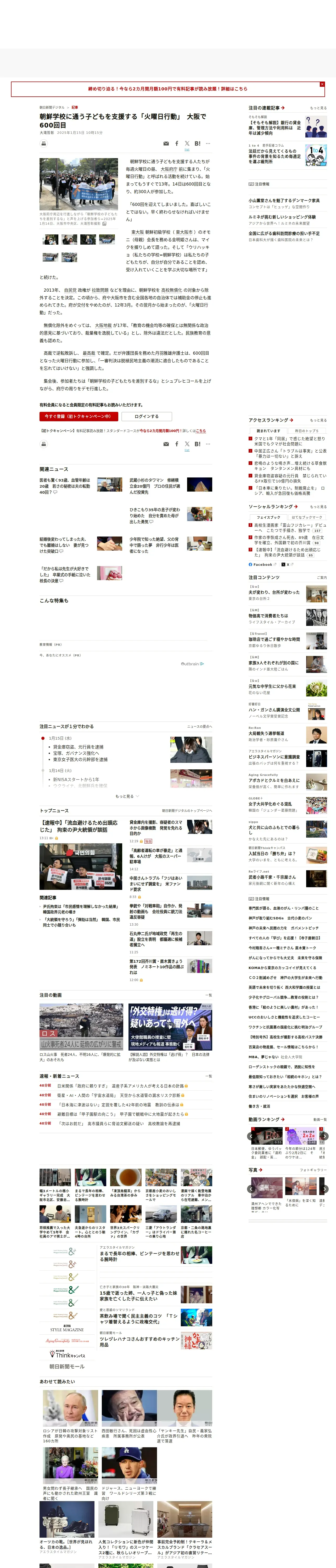
Task: Click 記事 breadcrumb link
Action: pyautogui.click(x=75, y=107)
